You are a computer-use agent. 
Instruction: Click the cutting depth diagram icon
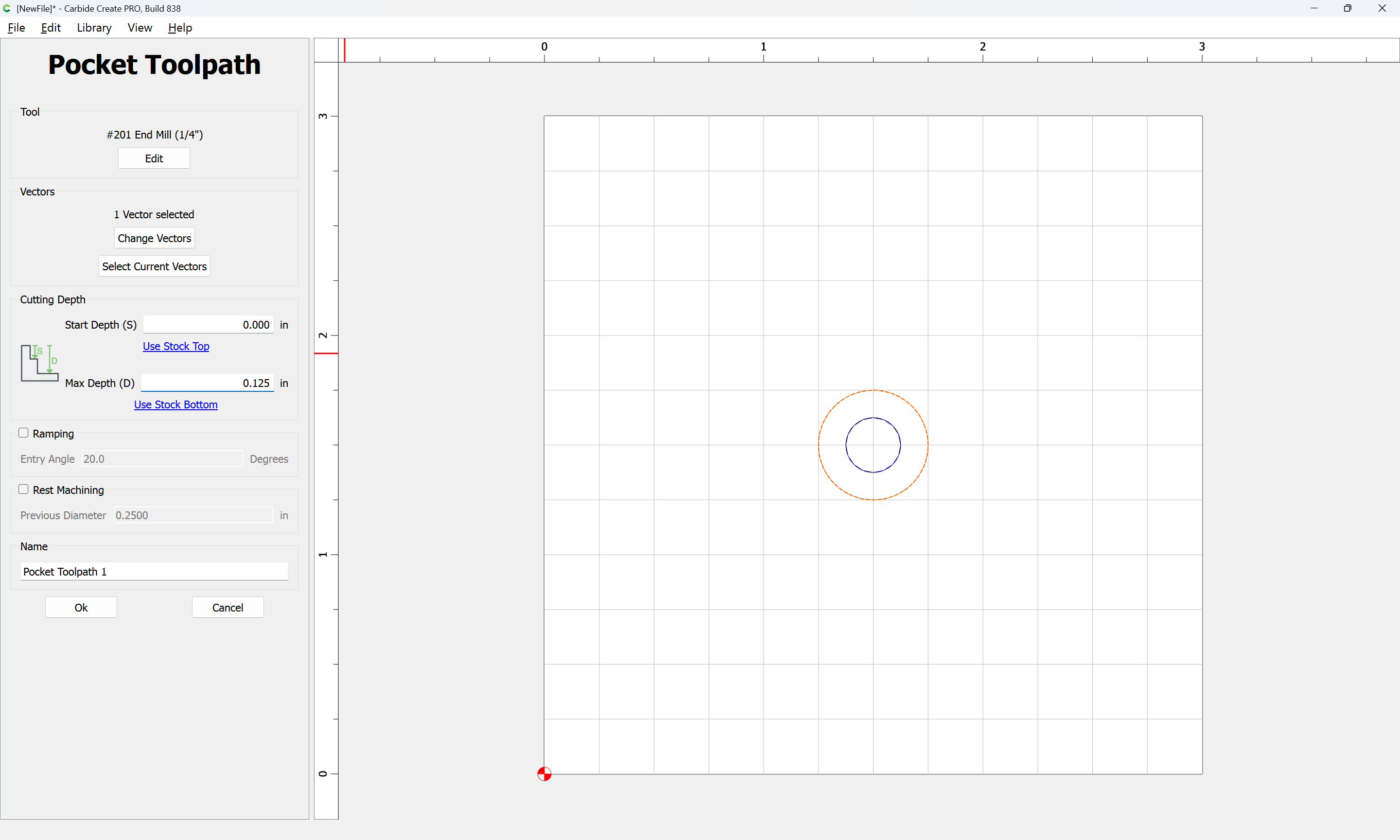point(39,362)
